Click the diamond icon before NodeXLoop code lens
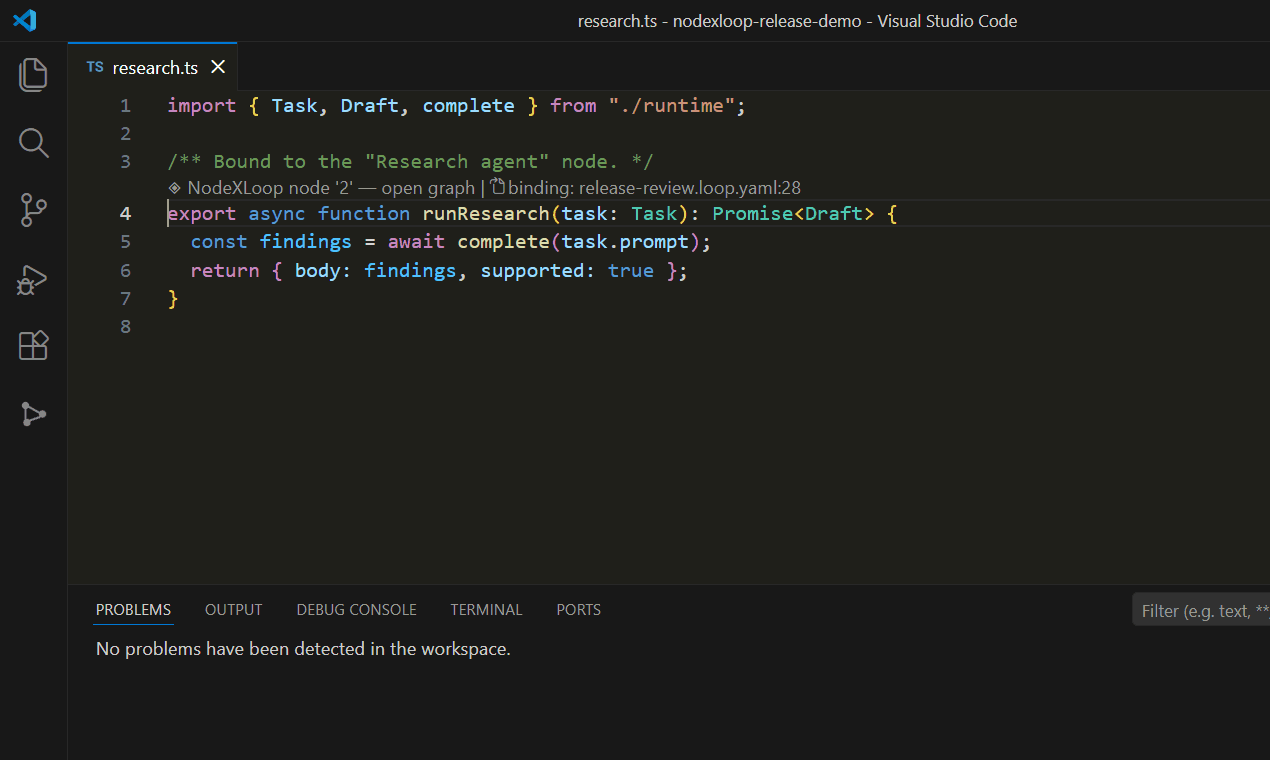Viewport: 1270px width, 760px height. click(x=174, y=187)
